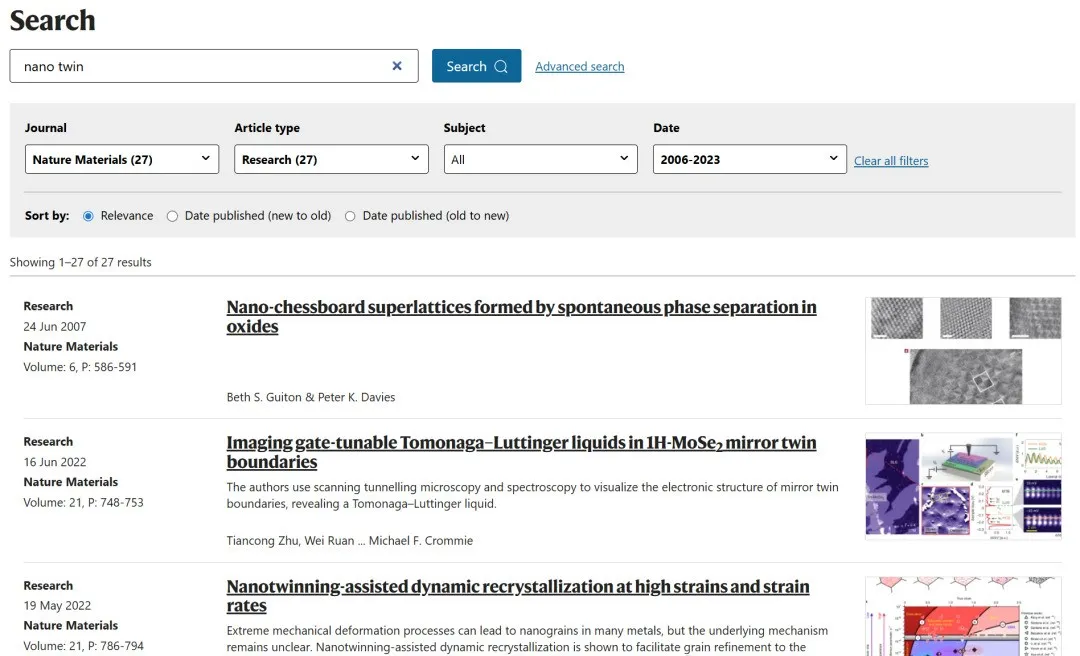Select the Relevance sort option
The width and height of the screenshot is (1080, 656).
[x=89, y=216]
